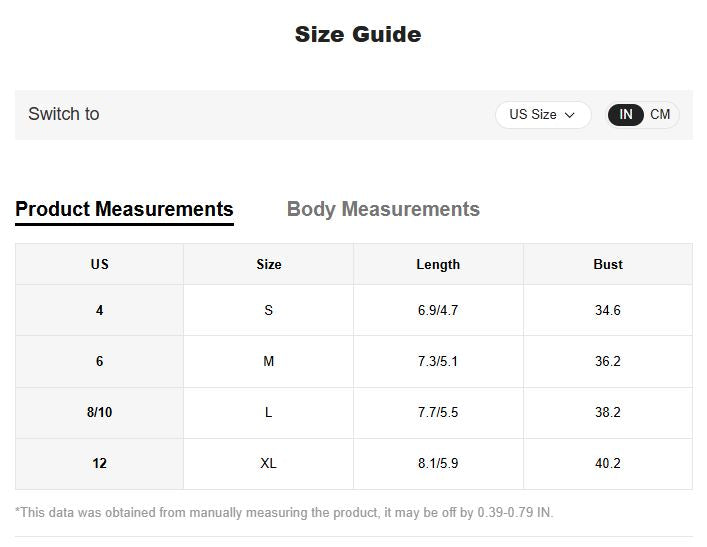707x547 pixels.
Task: Click the XL size cell
Action: click(269, 463)
